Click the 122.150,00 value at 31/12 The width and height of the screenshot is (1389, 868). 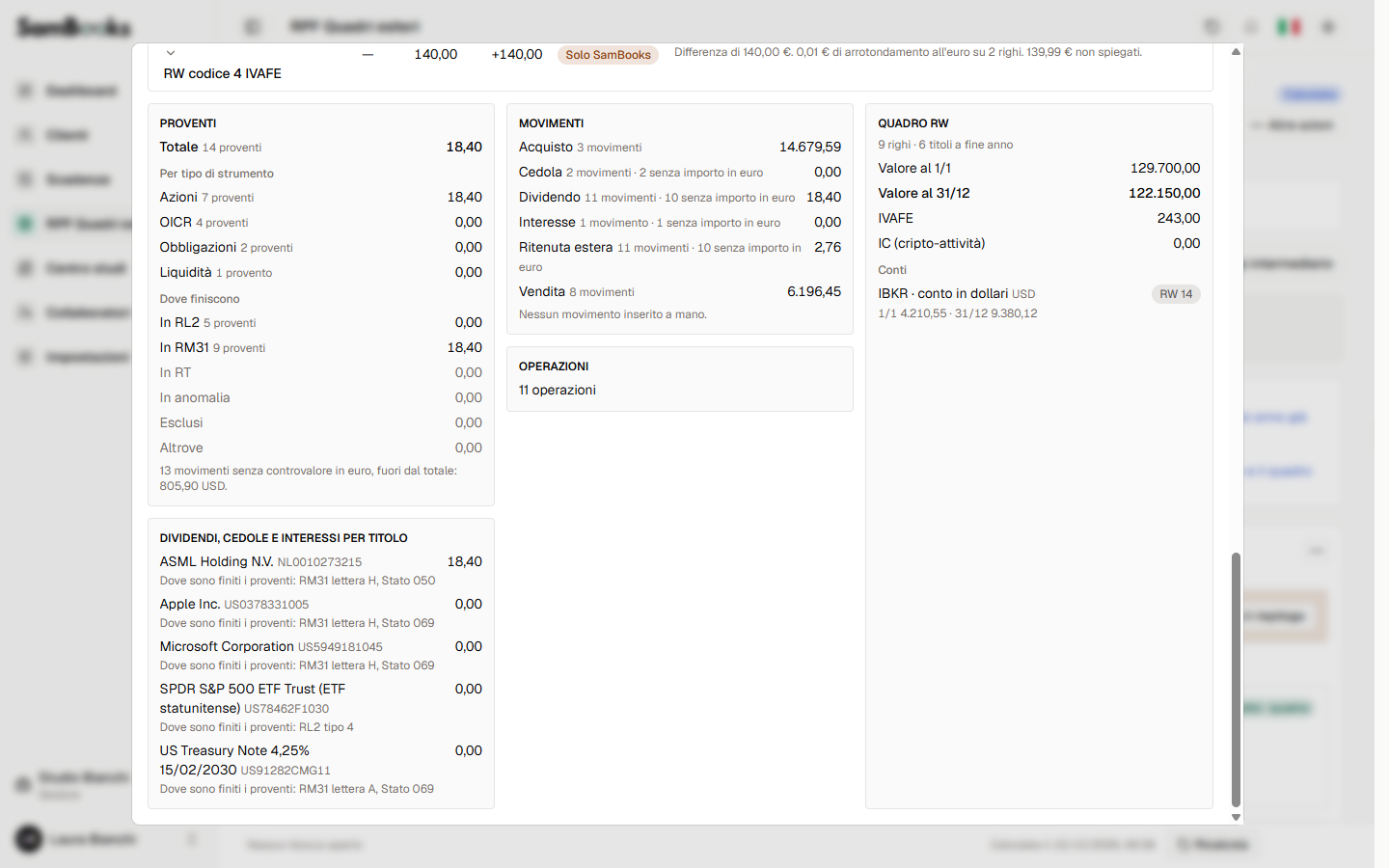1164,194
